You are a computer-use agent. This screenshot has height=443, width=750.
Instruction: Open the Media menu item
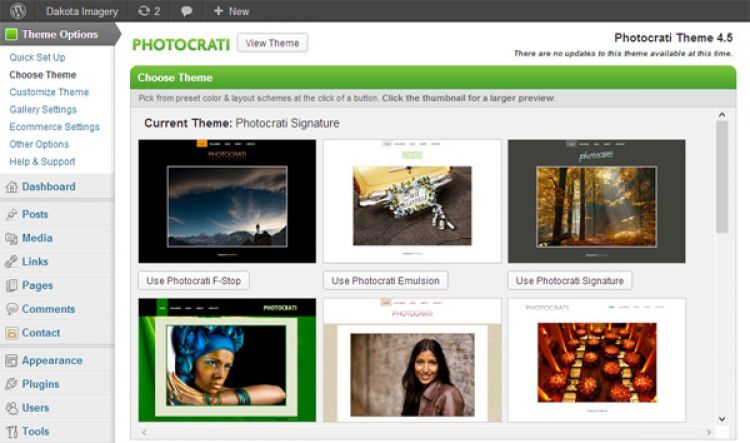(x=37, y=238)
